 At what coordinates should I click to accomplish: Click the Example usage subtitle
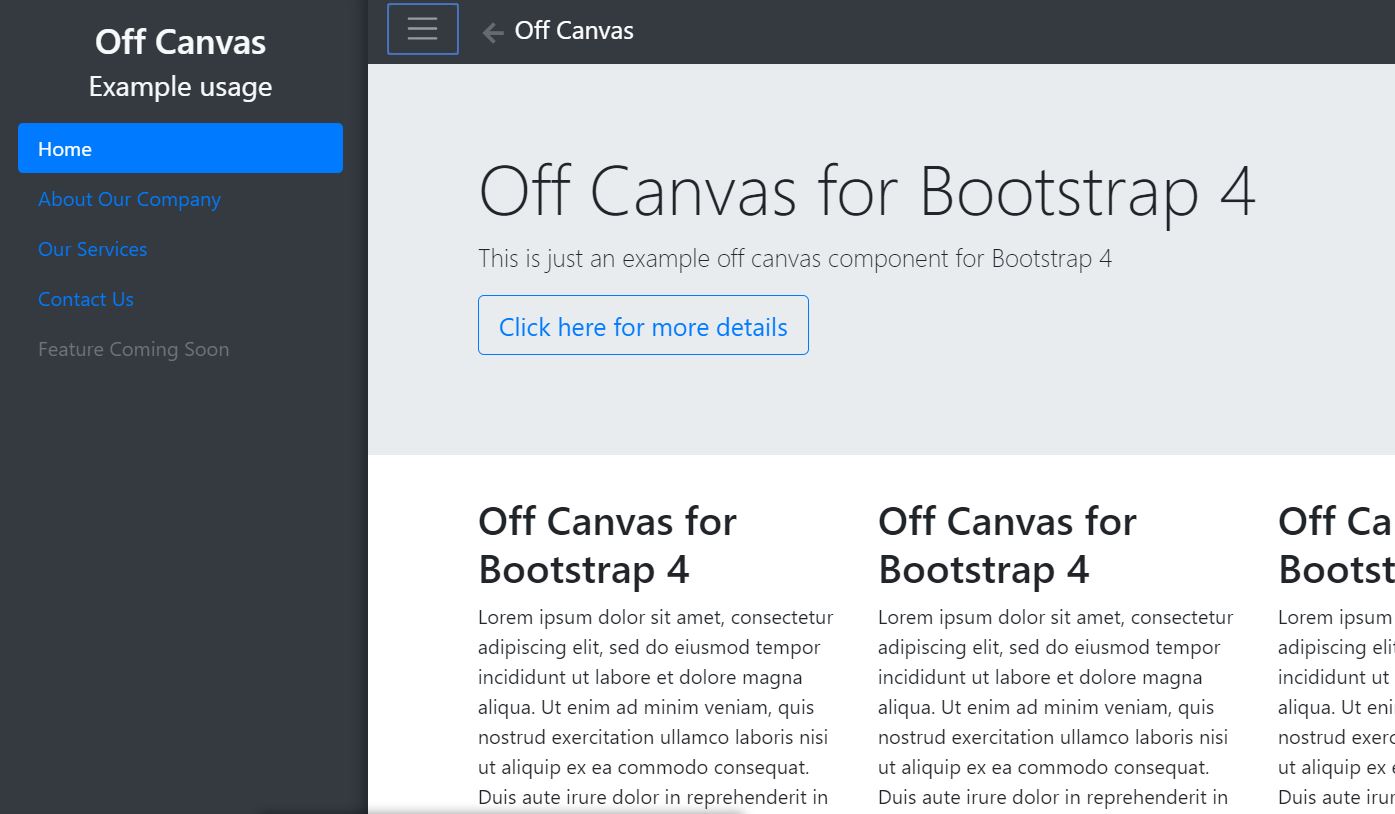coord(180,87)
